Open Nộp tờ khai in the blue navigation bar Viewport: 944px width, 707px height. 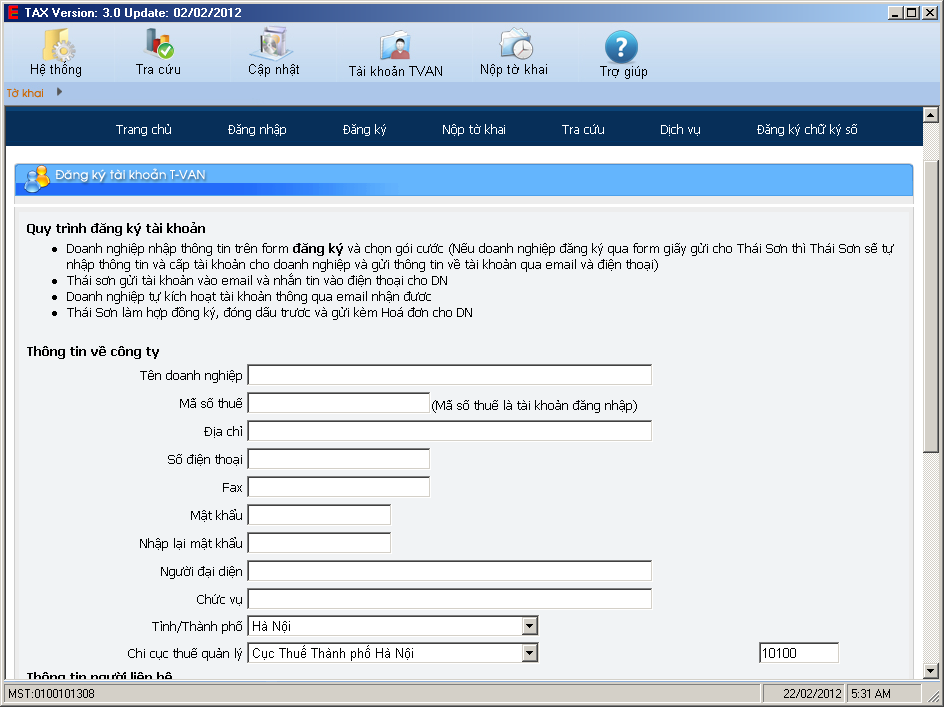474,129
